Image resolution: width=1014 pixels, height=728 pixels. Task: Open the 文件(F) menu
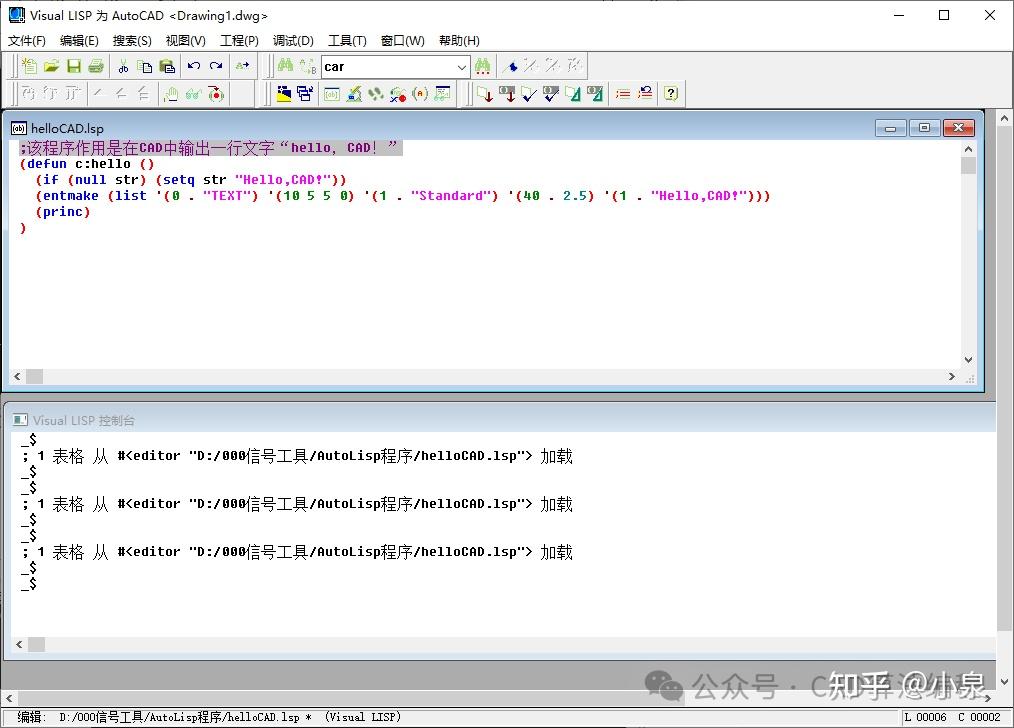pyautogui.click(x=26, y=40)
